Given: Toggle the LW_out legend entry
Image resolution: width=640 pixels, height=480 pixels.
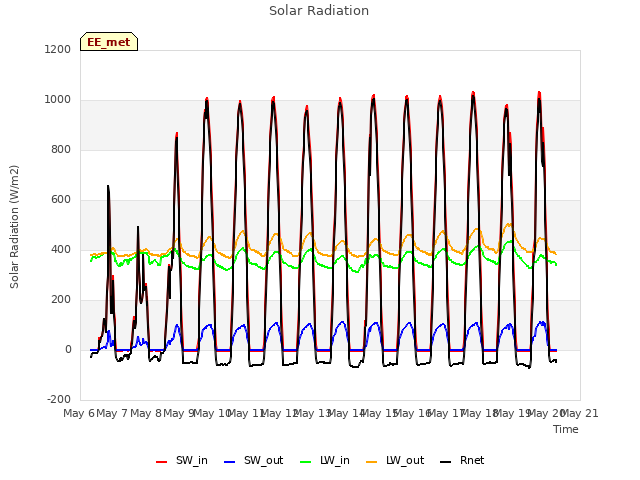Looking at the screenshot, I should point(395,460).
